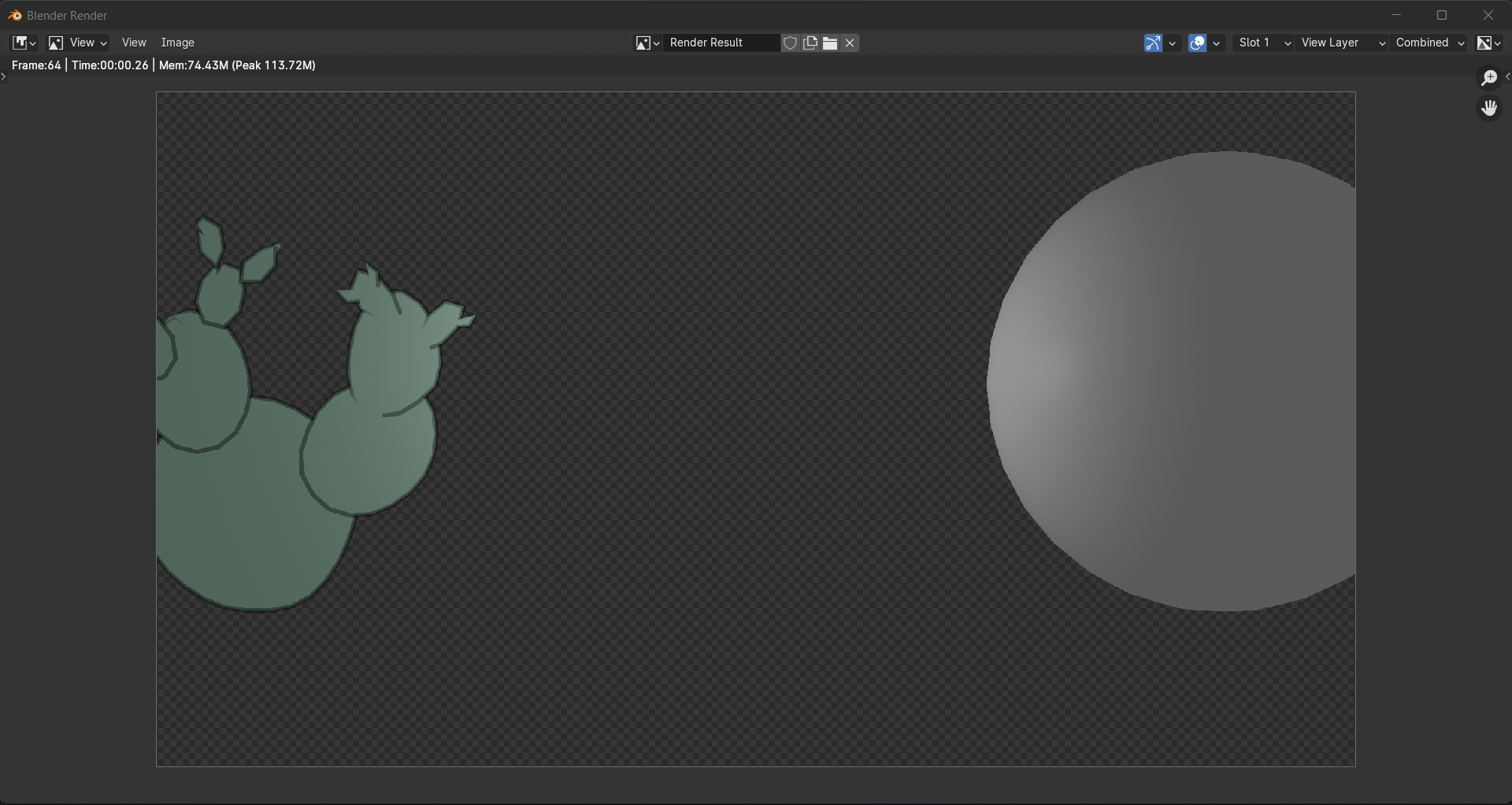Open the display channels selector
This screenshot has height=805, width=1512.
[1488, 43]
